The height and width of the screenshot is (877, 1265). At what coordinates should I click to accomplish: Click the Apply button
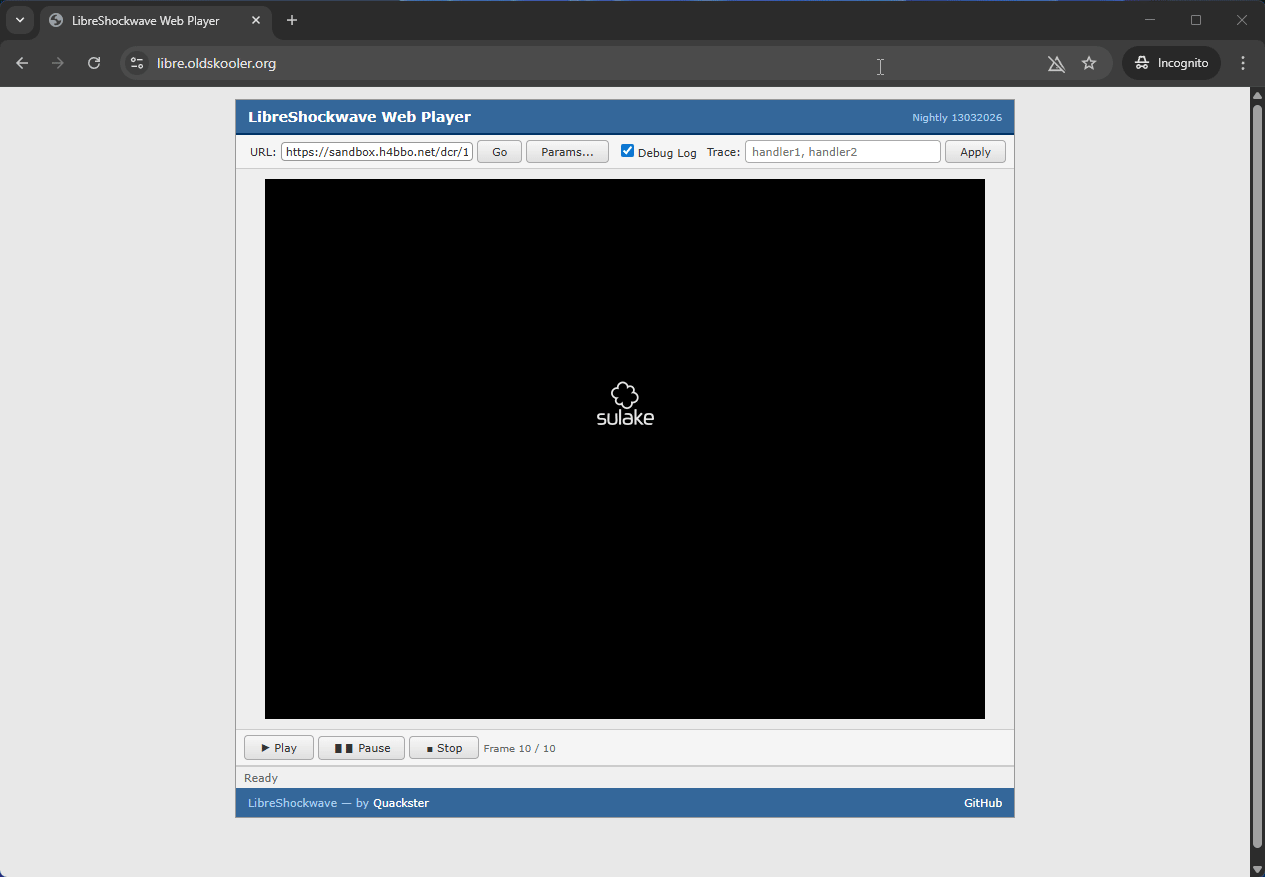point(975,152)
